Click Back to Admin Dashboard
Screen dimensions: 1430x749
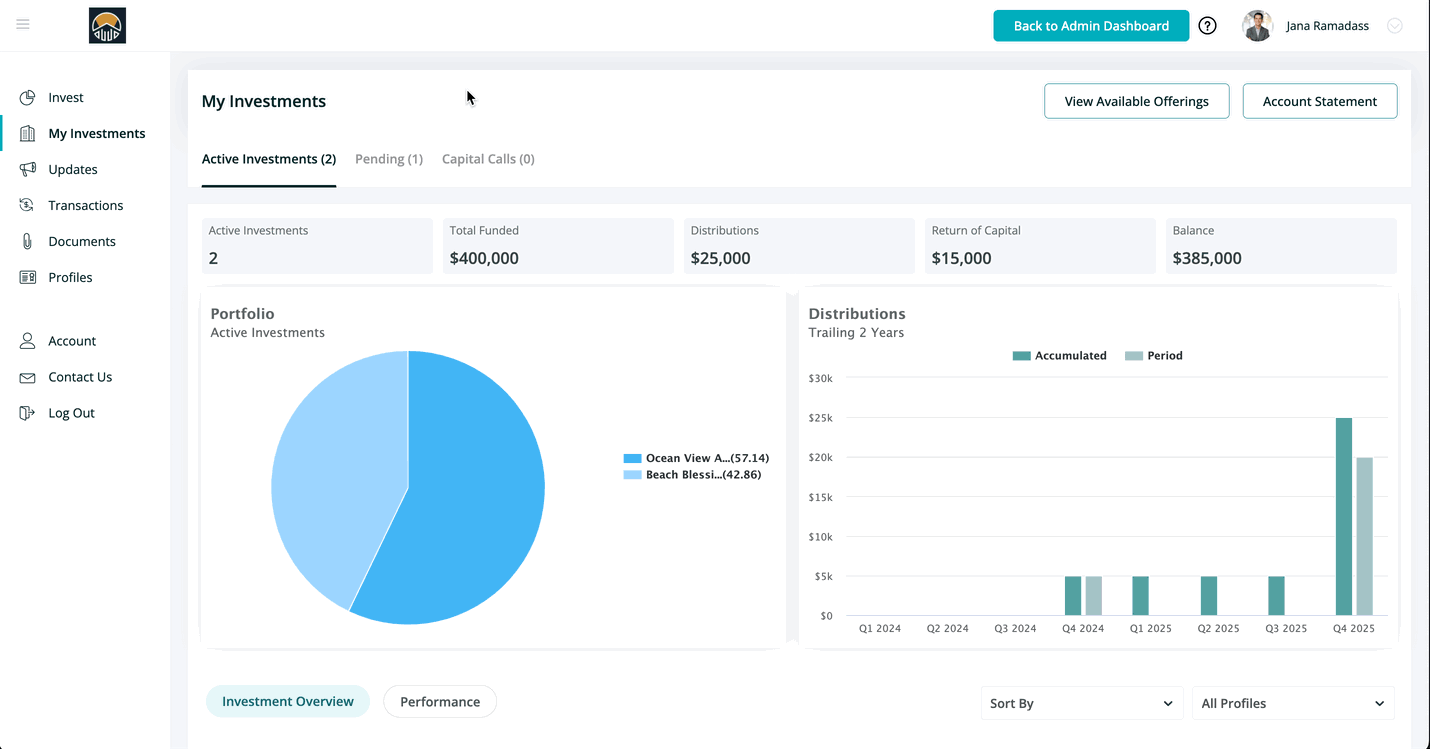[1091, 25]
